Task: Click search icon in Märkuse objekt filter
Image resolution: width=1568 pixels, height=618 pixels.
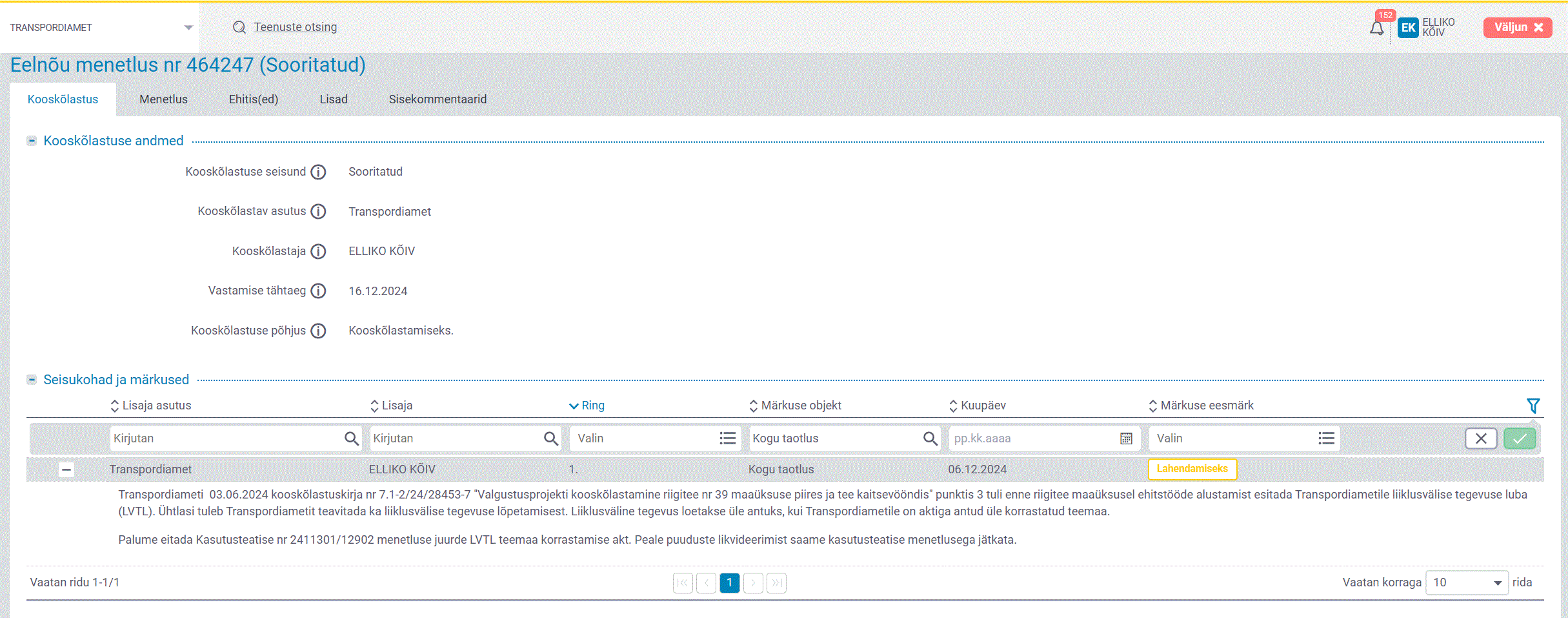Action: coord(930,438)
